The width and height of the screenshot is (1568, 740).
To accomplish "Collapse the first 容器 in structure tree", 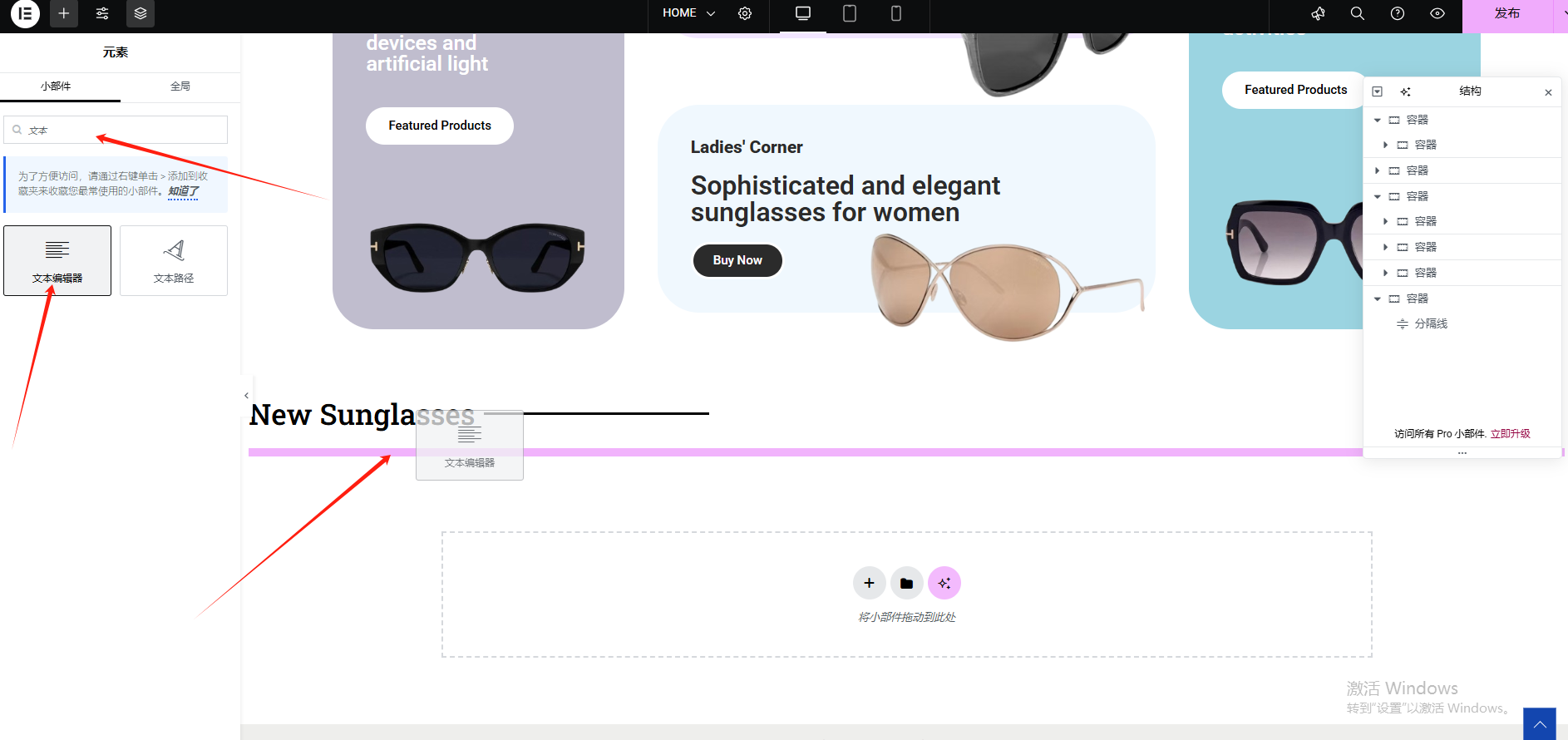I will 1378,121.
